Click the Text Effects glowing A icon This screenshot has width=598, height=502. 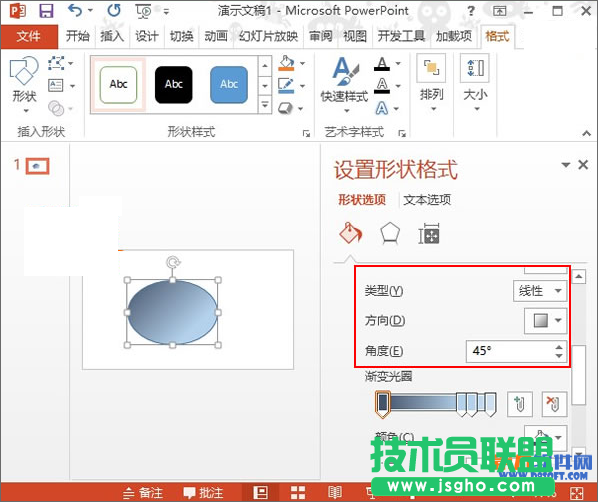click(x=382, y=108)
